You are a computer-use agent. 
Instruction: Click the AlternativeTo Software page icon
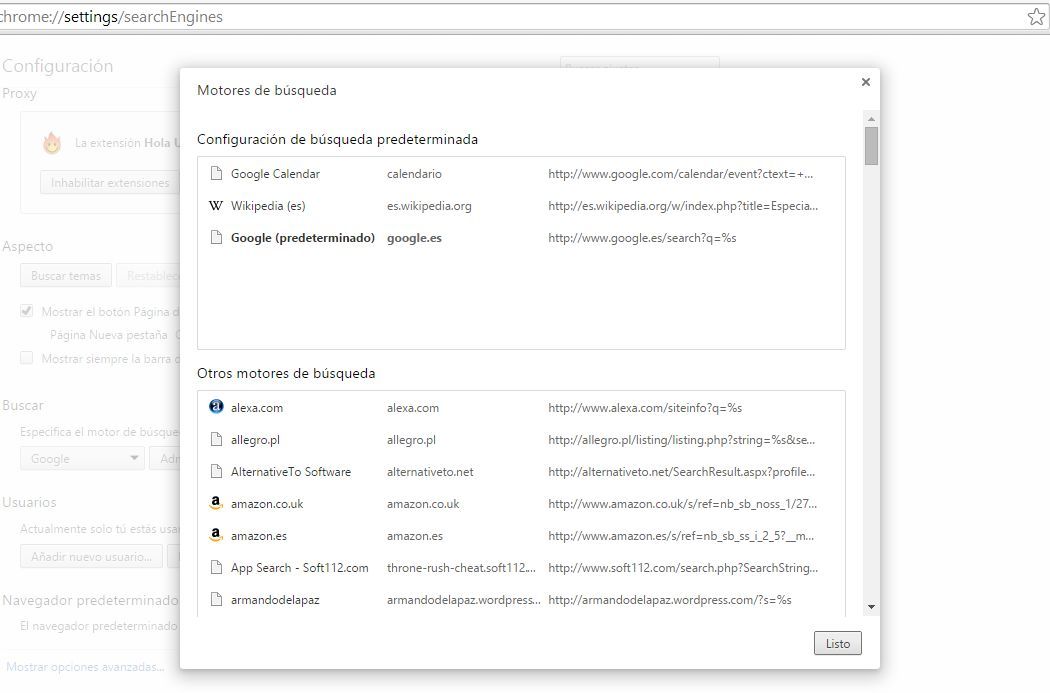tap(216, 472)
